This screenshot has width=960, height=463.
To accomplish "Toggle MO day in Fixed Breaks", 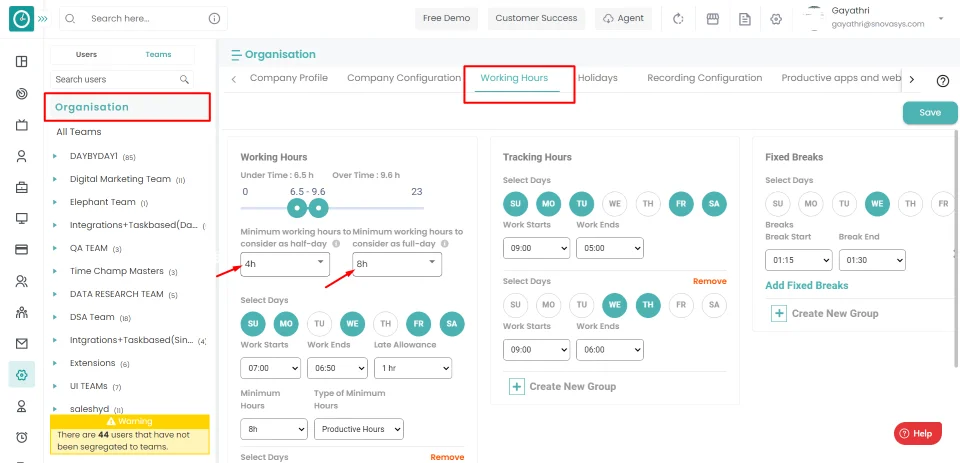I will pyautogui.click(x=811, y=204).
